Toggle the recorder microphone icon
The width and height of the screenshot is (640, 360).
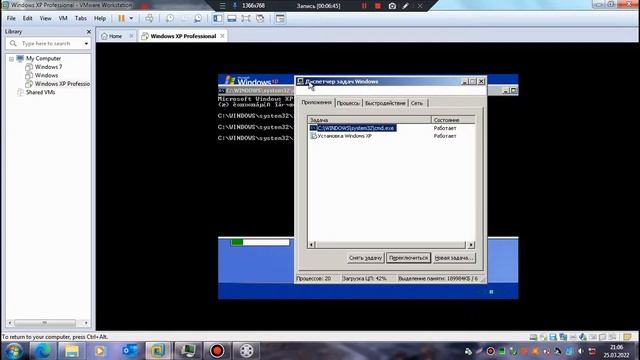point(235,6)
